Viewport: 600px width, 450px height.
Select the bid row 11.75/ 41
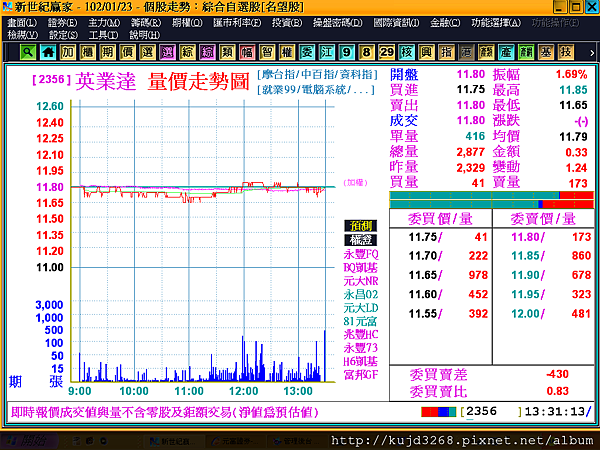coord(440,237)
